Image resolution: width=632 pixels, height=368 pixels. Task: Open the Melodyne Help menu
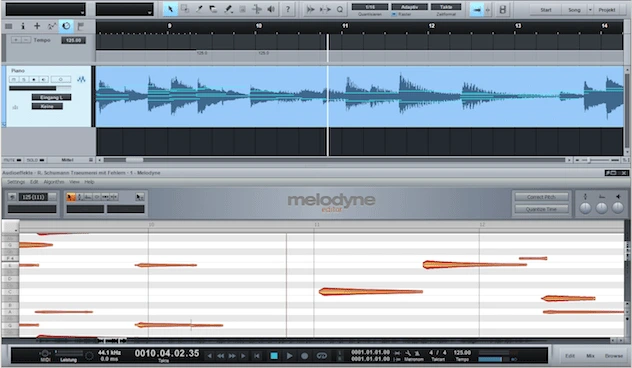[89, 182]
